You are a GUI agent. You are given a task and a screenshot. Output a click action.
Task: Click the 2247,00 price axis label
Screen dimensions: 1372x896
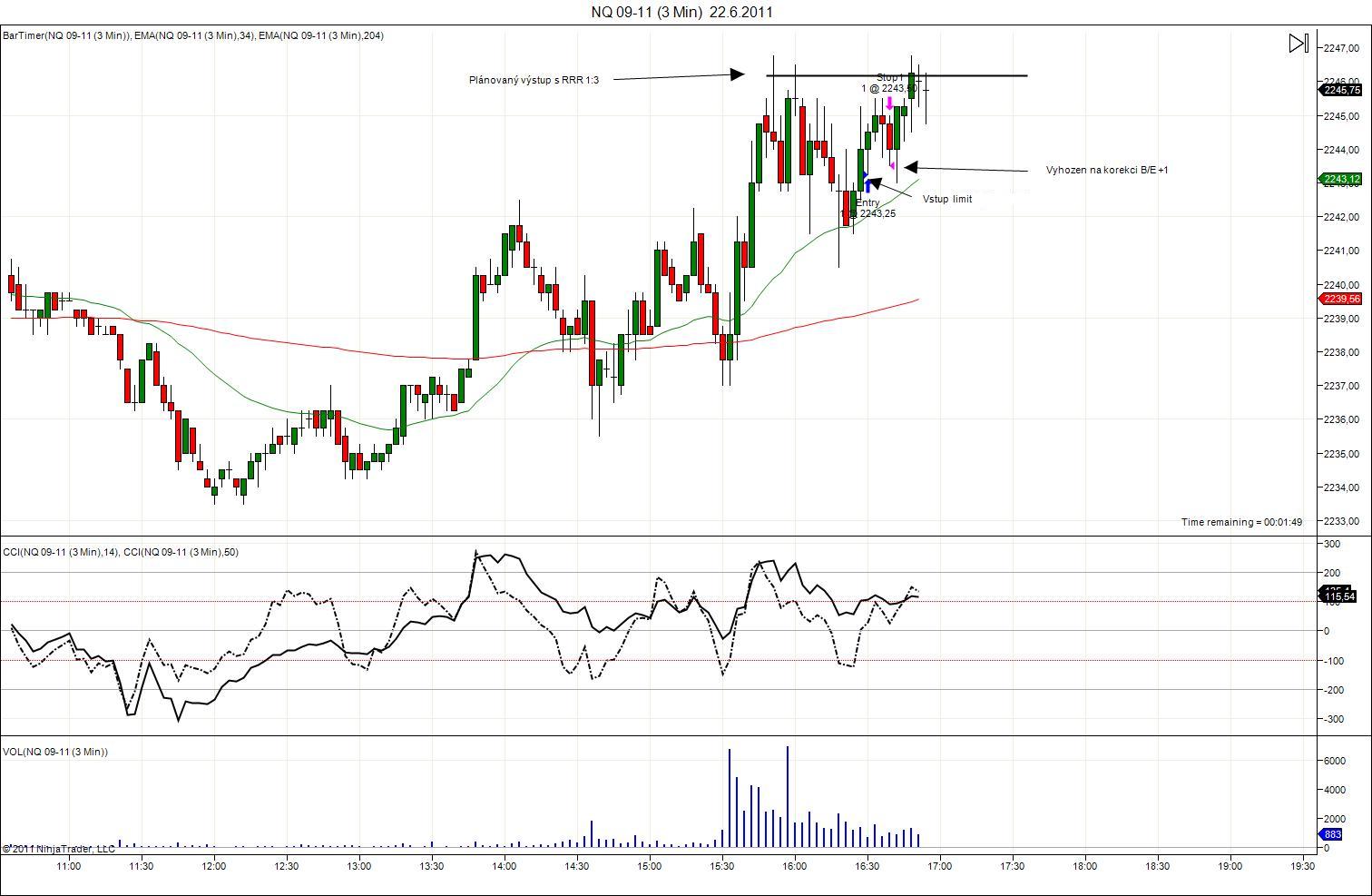tap(1340, 48)
